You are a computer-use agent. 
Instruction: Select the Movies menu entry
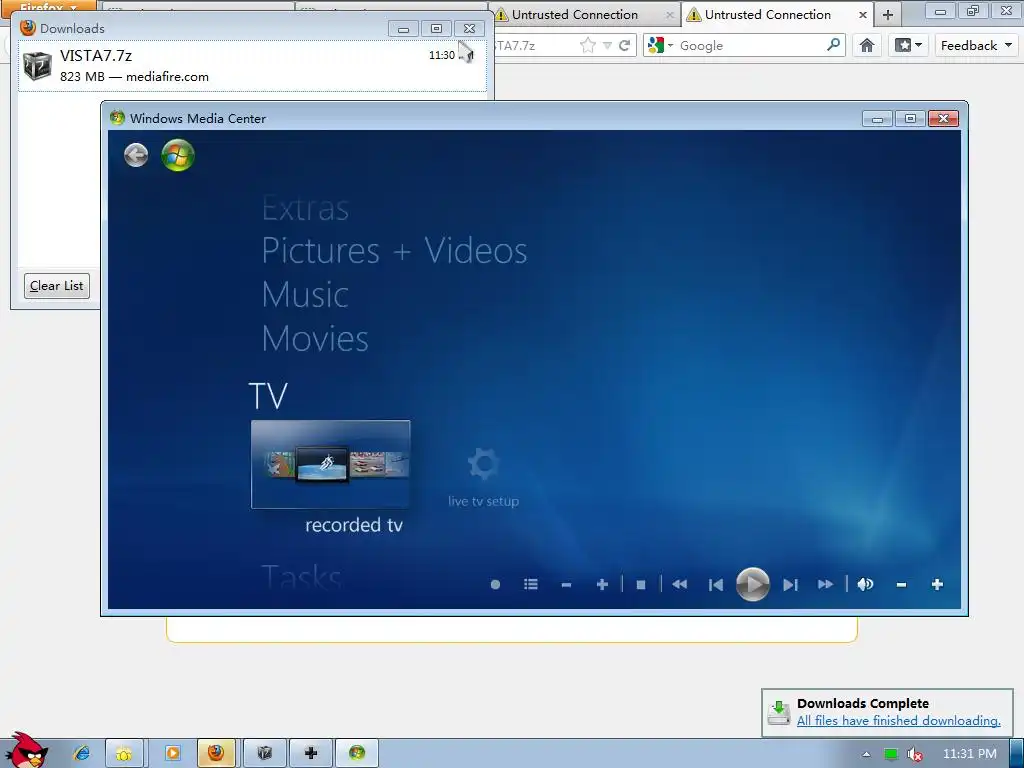(315, 338)
